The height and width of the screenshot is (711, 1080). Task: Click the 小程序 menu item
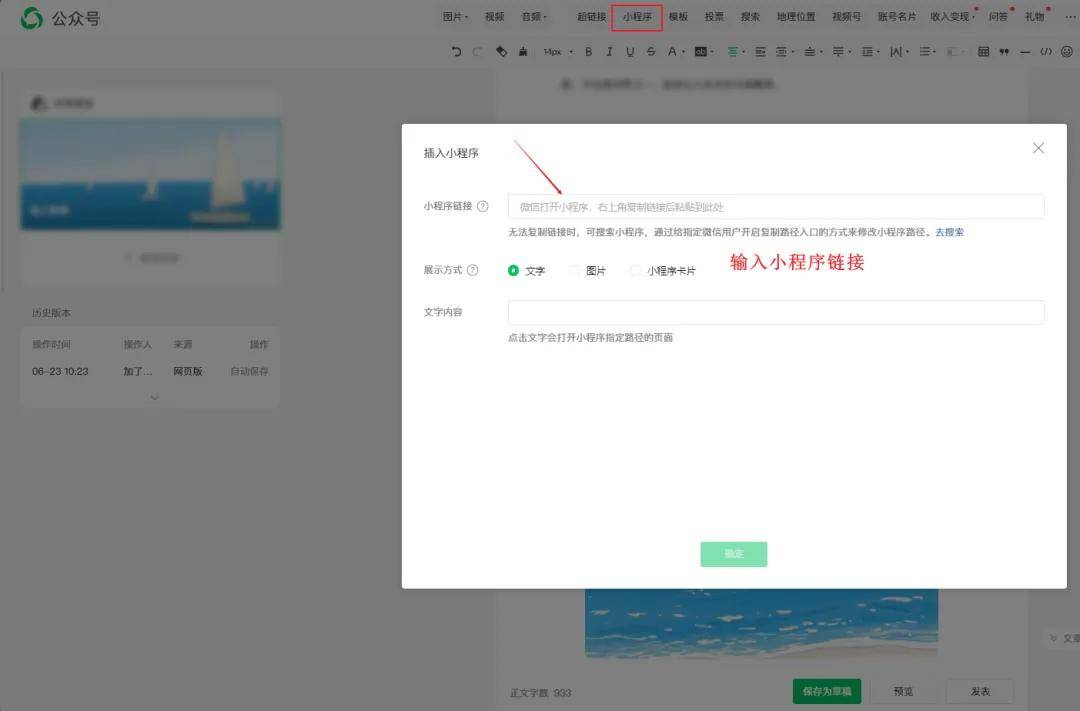[637, 17]
